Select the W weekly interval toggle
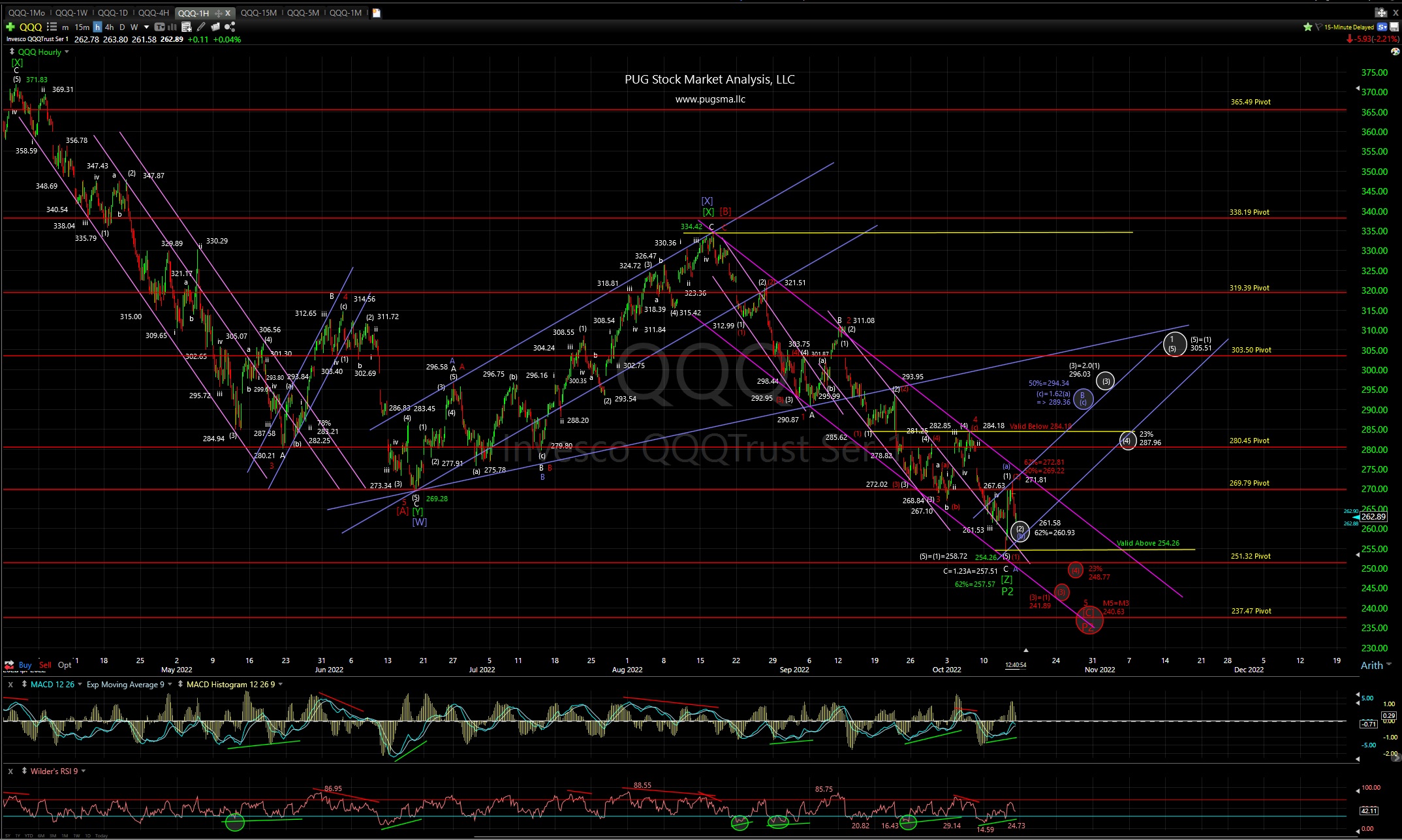This screenshot has width=1402, height=840. [134, 27]
